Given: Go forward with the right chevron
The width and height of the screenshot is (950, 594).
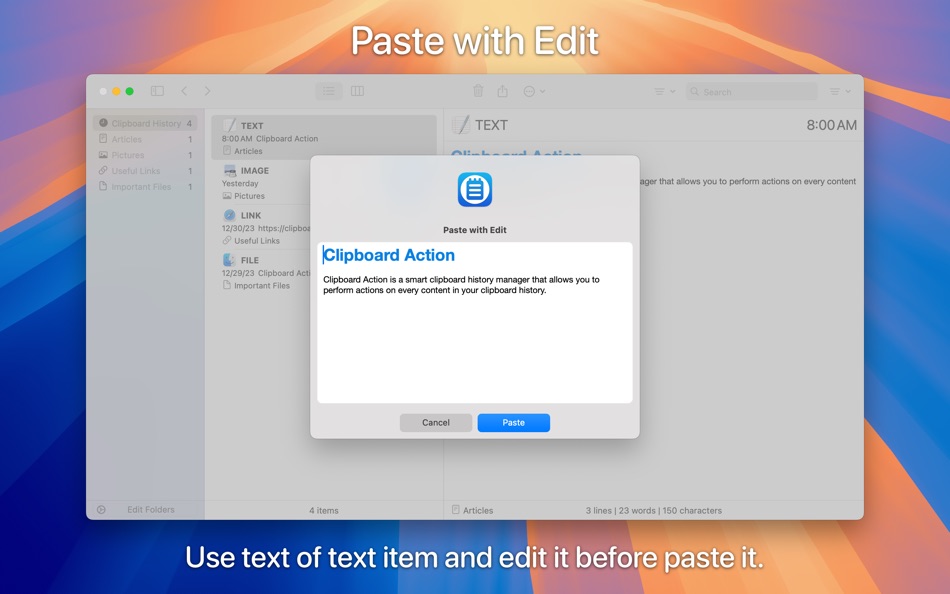Looking at the screenshot, I should click(x=207, y=91).
